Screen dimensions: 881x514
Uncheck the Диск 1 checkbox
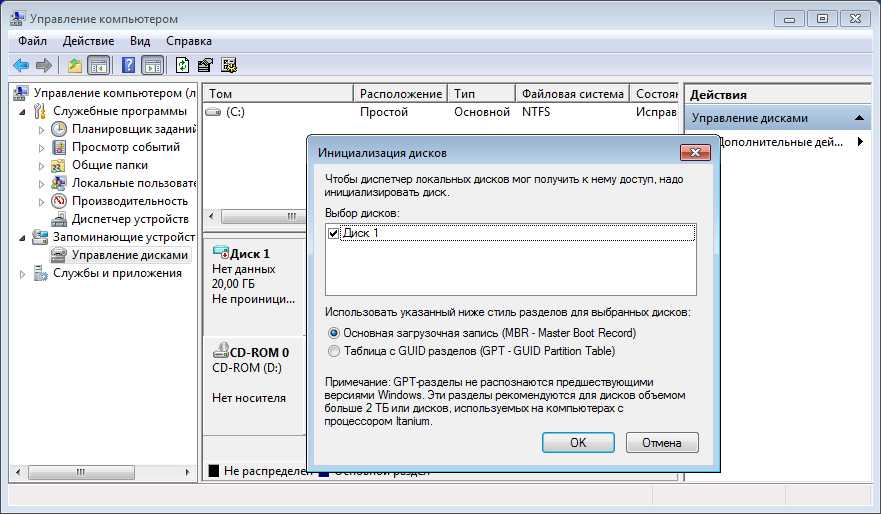[x=334, y=233]
